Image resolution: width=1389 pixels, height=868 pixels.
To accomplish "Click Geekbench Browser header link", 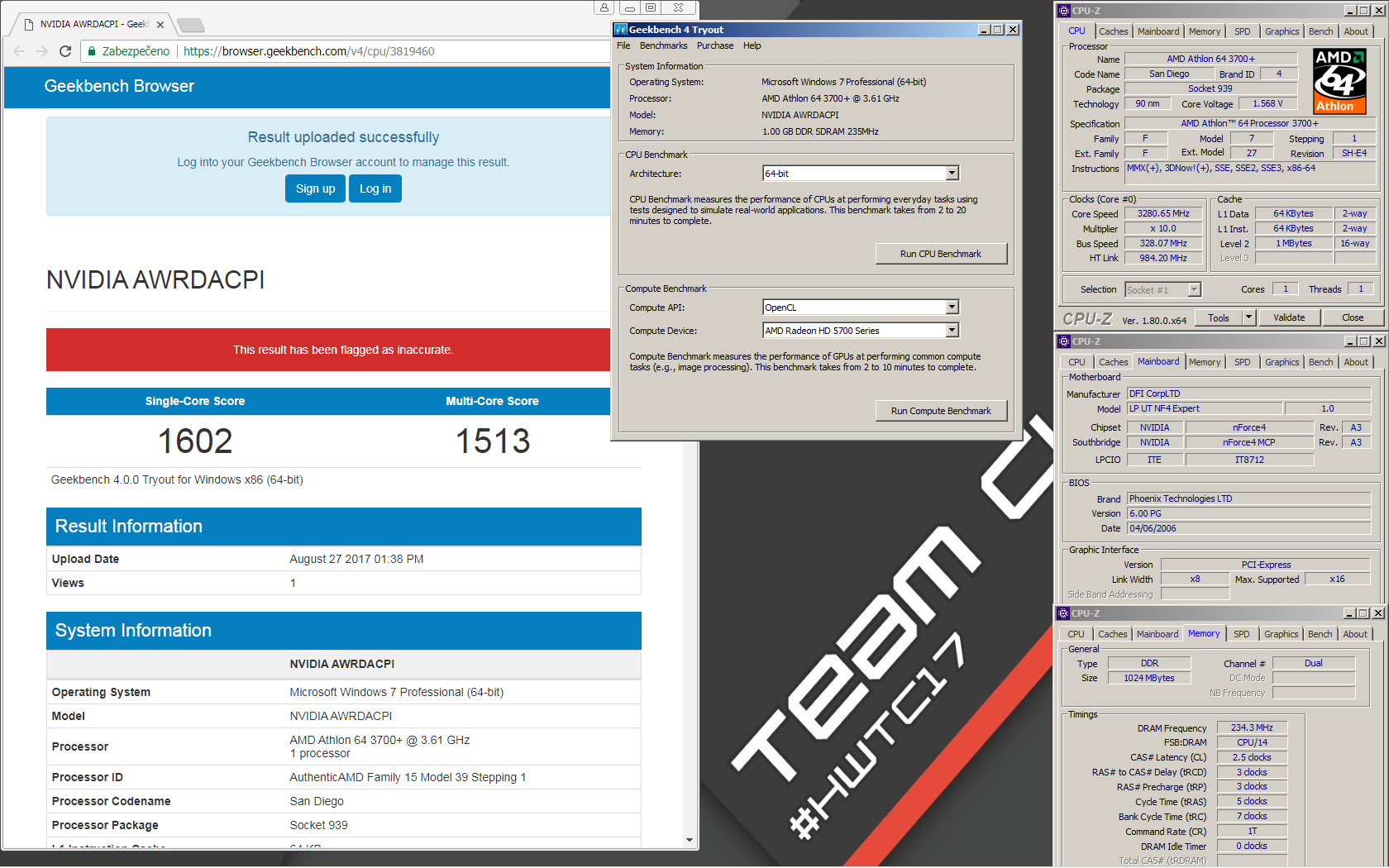I will coord(119,86).
